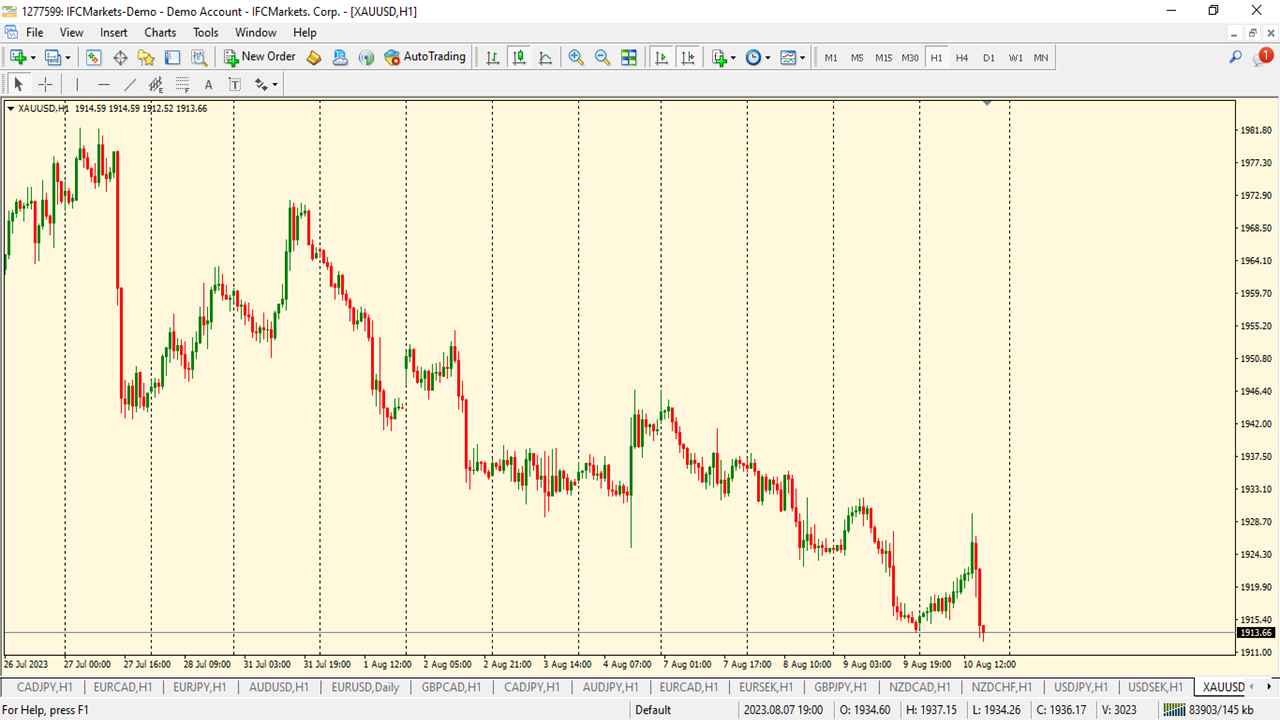Open the New Chart symbol dropdown
Viewport: 1280px width, 720px height.
(x=31, y=57)
